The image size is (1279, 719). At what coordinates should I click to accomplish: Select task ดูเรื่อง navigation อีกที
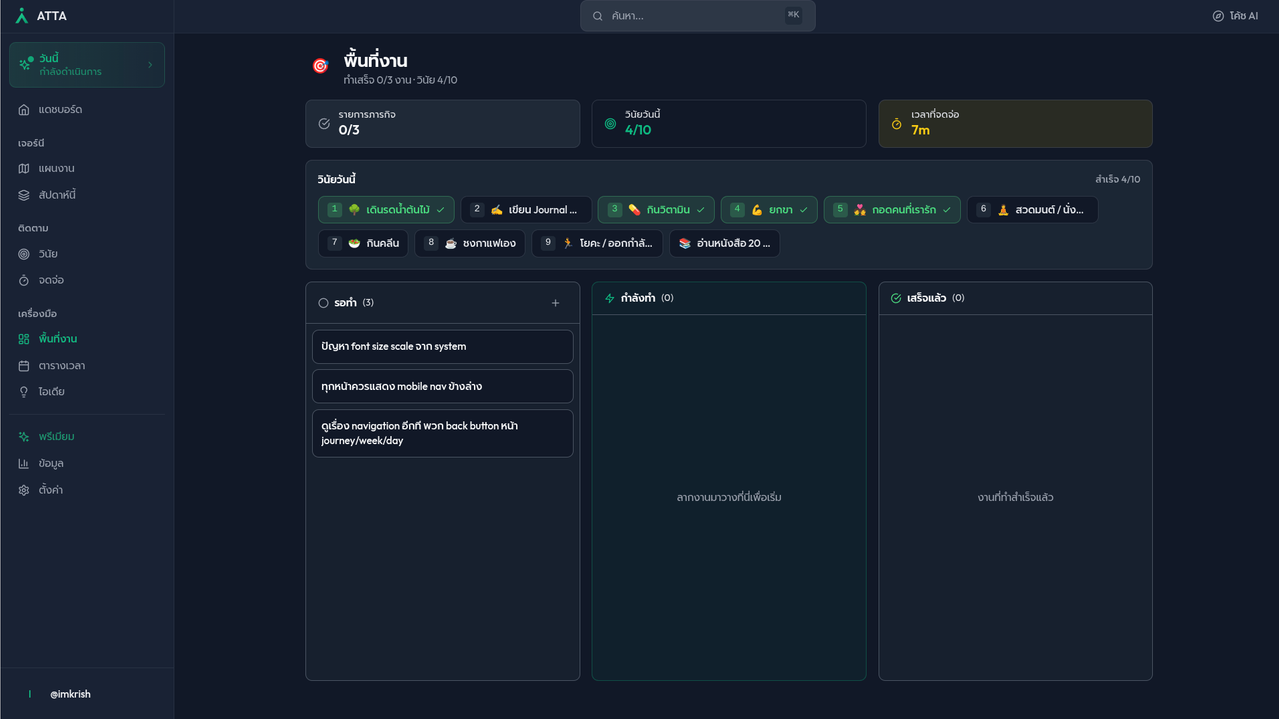click(x=443, y=433)
